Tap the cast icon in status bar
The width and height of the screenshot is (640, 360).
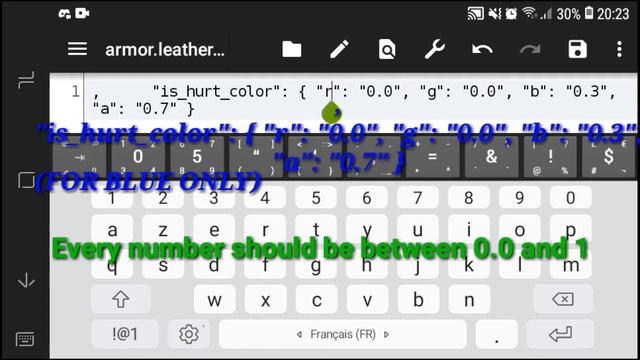click(x=476, y=13)
